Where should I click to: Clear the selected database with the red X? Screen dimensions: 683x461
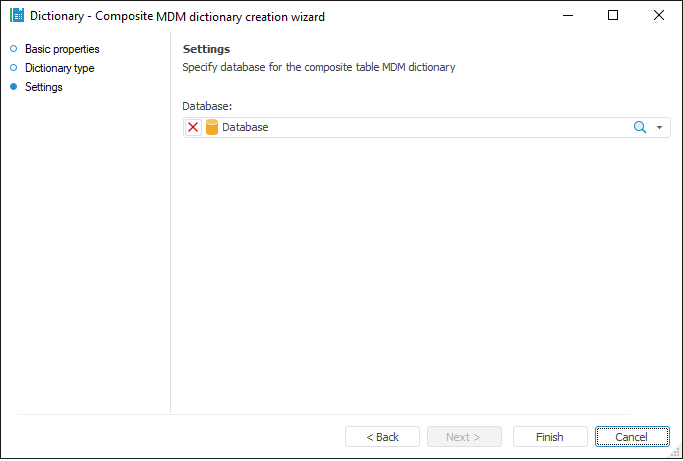pyautogui.click(x=193, y=128)
